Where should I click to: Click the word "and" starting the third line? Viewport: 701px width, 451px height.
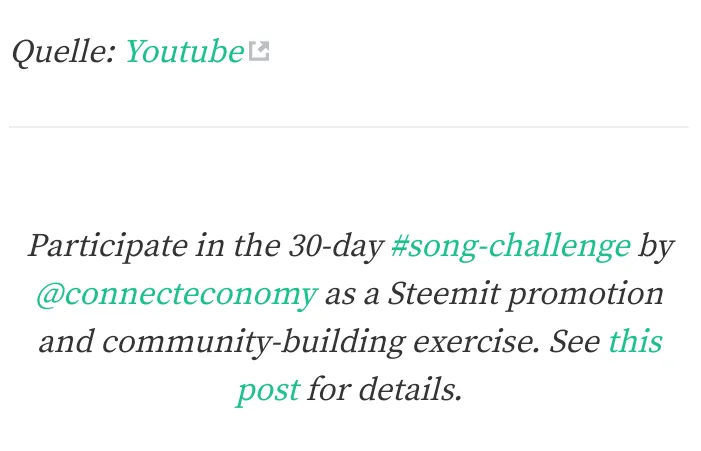(x=67, y=342)
